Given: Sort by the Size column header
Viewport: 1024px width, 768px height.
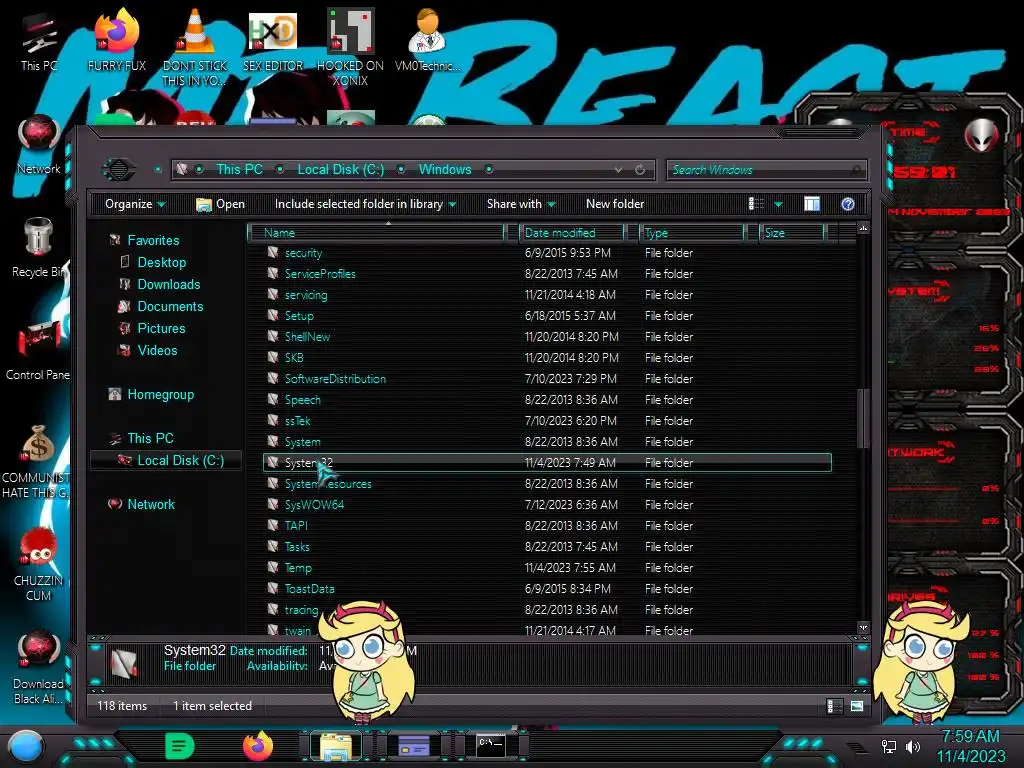Looking at the screenshot, I should click(792, 232).
